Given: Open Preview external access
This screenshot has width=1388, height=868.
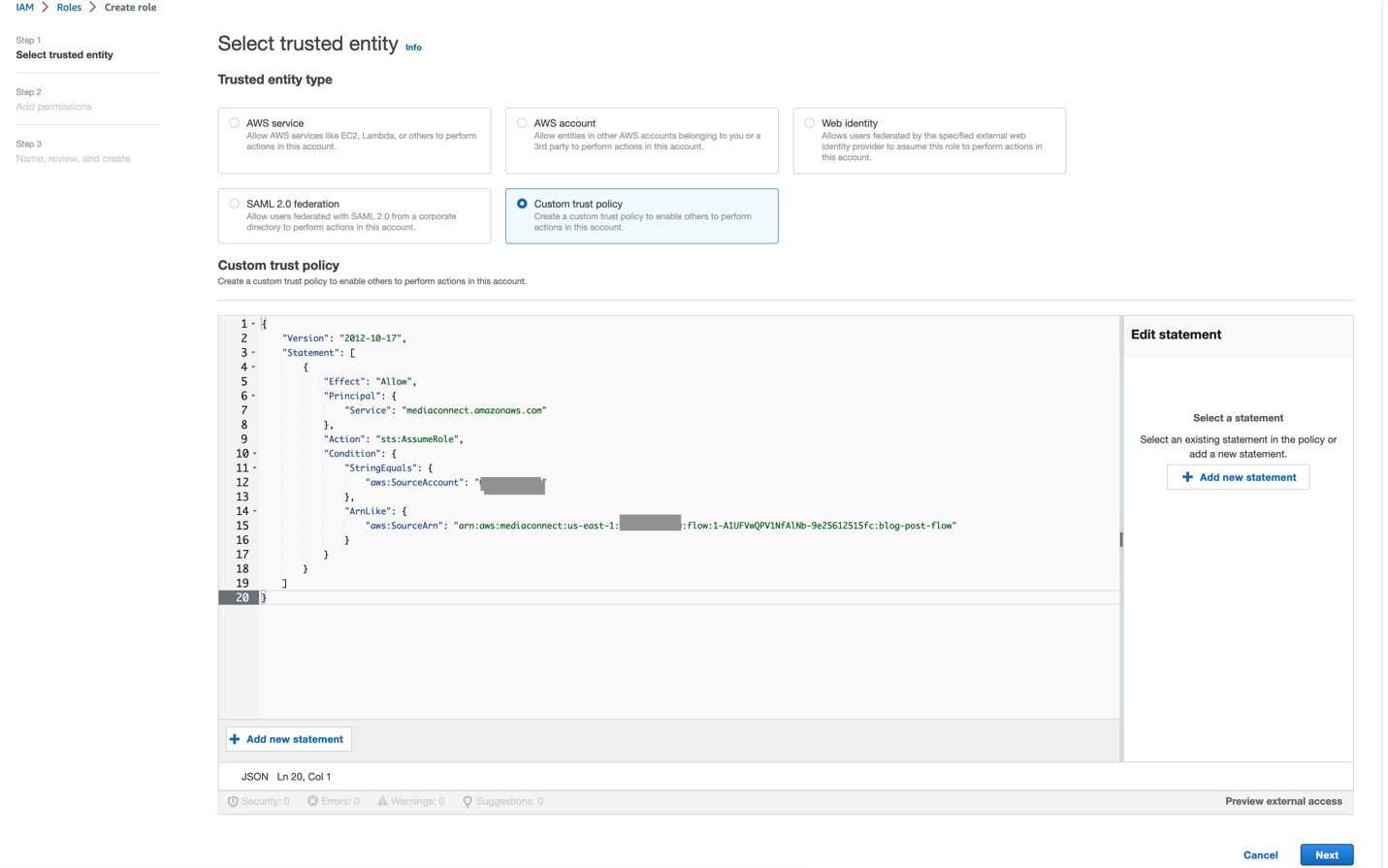Looking at the screenshot, I should pos(1282,801).
